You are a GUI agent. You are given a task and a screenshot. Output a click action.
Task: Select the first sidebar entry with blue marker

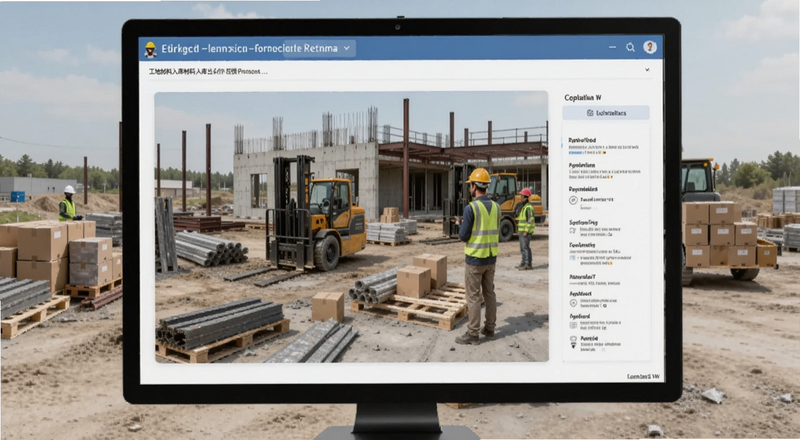[x=603, y=145]
